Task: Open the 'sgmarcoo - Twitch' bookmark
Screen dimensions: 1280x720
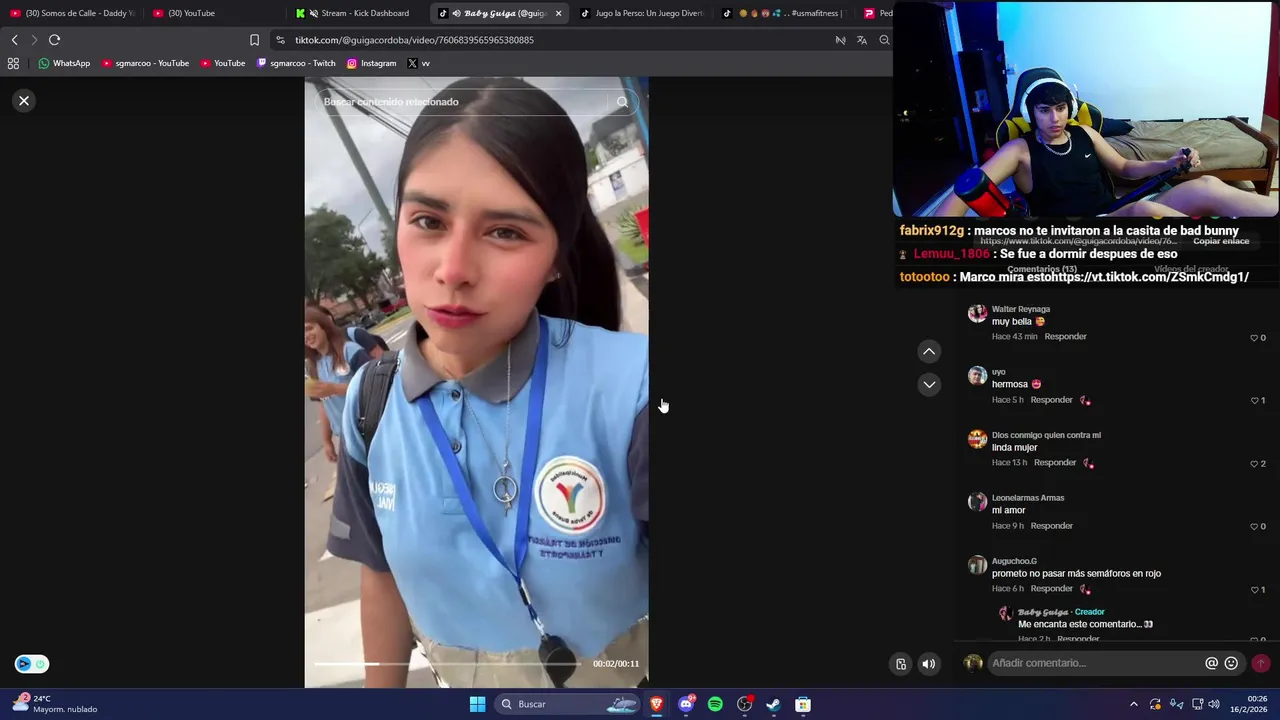Action: click(297, 63)
